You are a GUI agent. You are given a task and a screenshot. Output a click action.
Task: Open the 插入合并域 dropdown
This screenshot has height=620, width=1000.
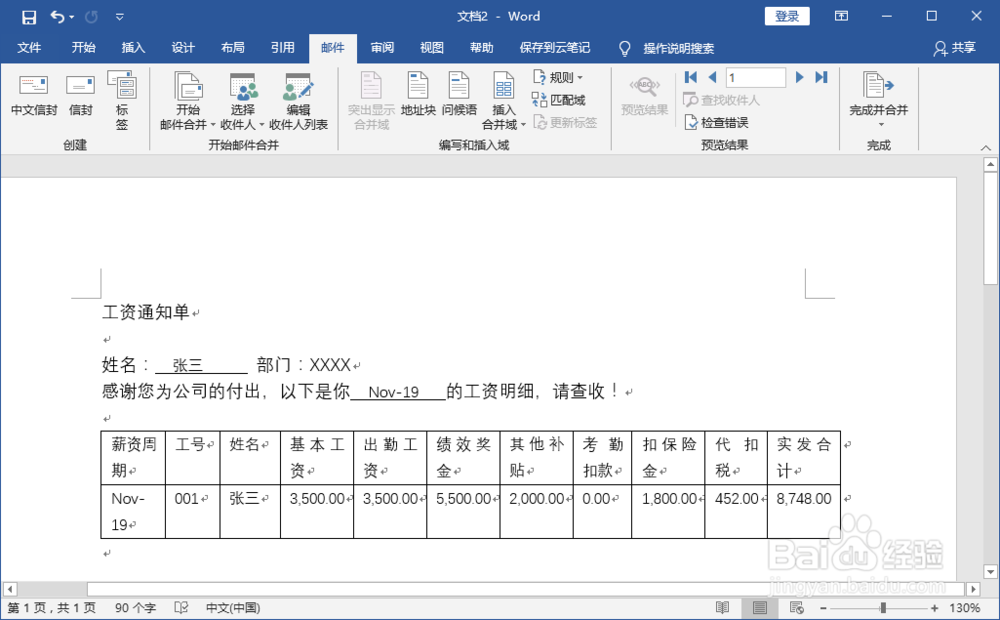point(504,100)
